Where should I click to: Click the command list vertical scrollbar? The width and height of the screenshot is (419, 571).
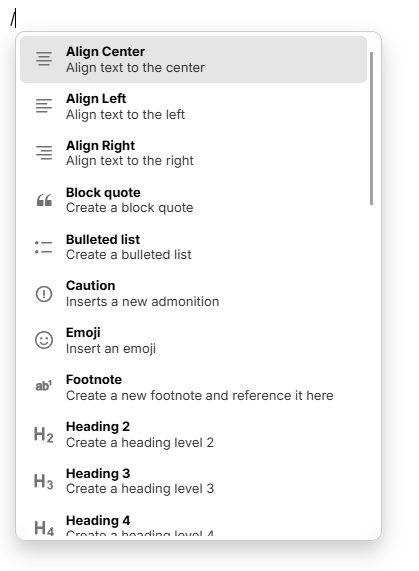click(x=371, y=128)
